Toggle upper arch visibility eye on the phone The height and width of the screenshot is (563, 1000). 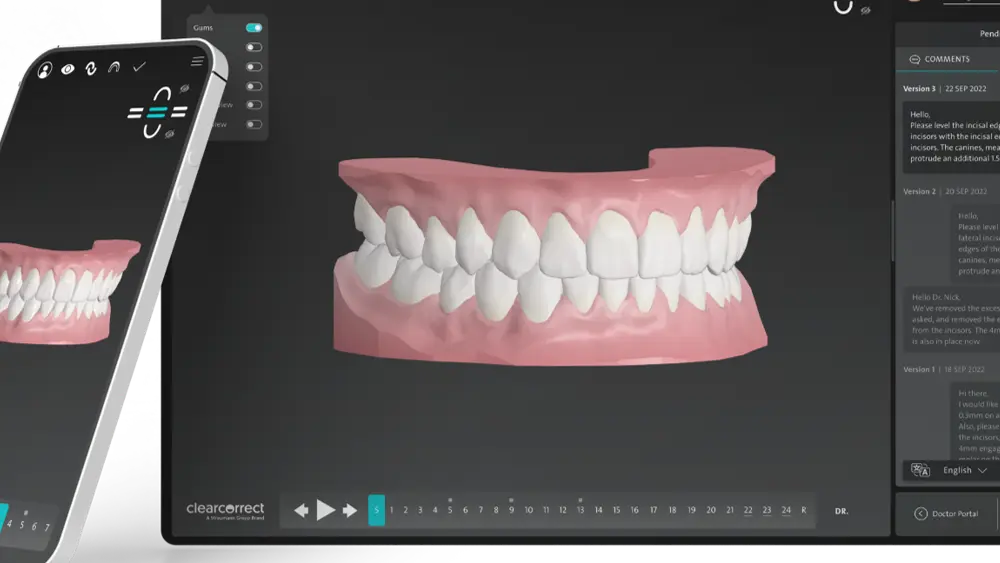pyautogui.click(x=184, y=89)
